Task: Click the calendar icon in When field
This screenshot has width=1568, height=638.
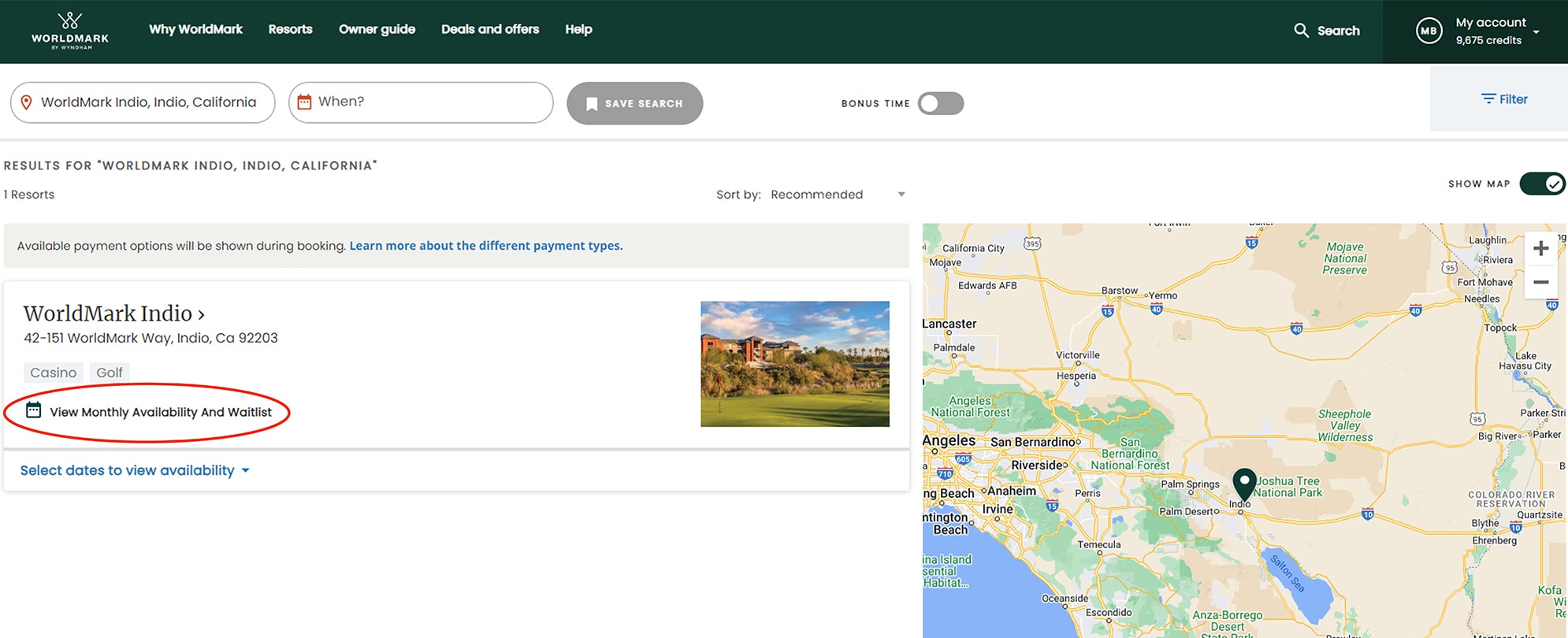Action: (x=304, y=102)
